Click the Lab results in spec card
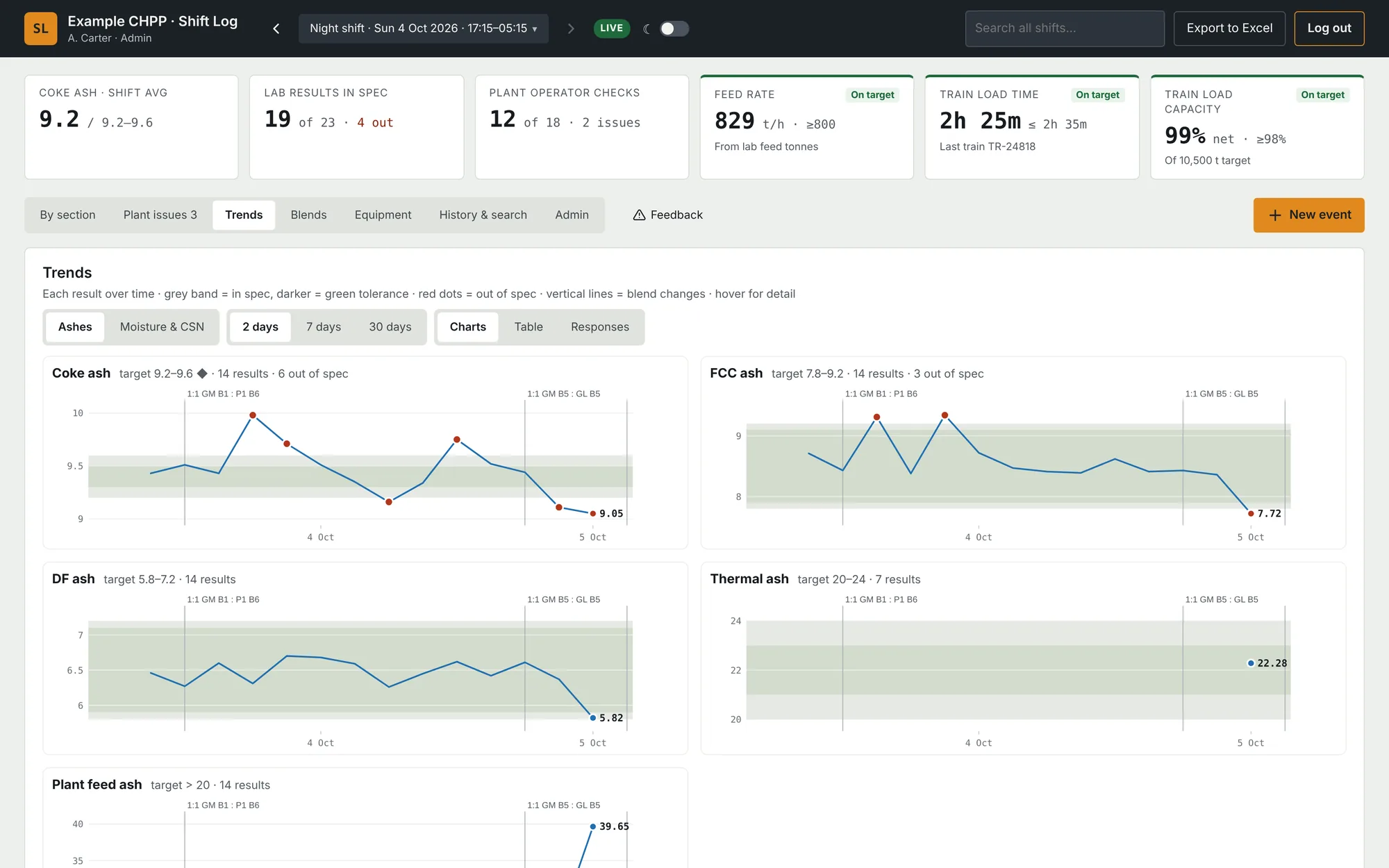1389x868 pixels. [356, 127]
